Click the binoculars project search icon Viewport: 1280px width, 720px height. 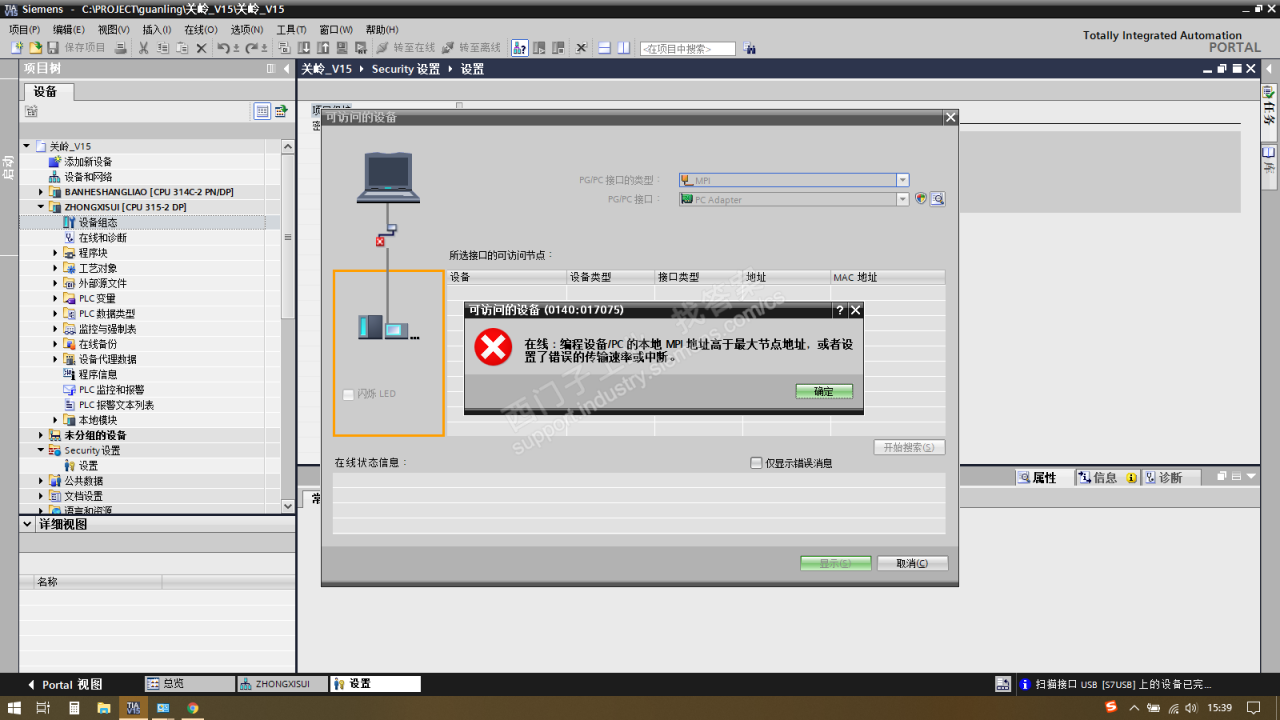(750, 48)
